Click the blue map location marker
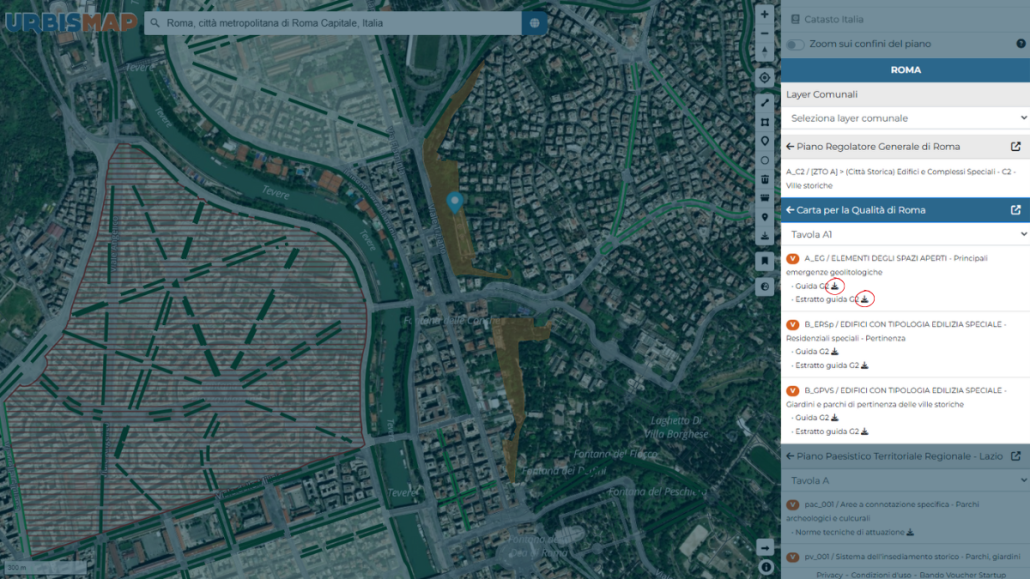1030x579 pixels. tap(455, 202)
